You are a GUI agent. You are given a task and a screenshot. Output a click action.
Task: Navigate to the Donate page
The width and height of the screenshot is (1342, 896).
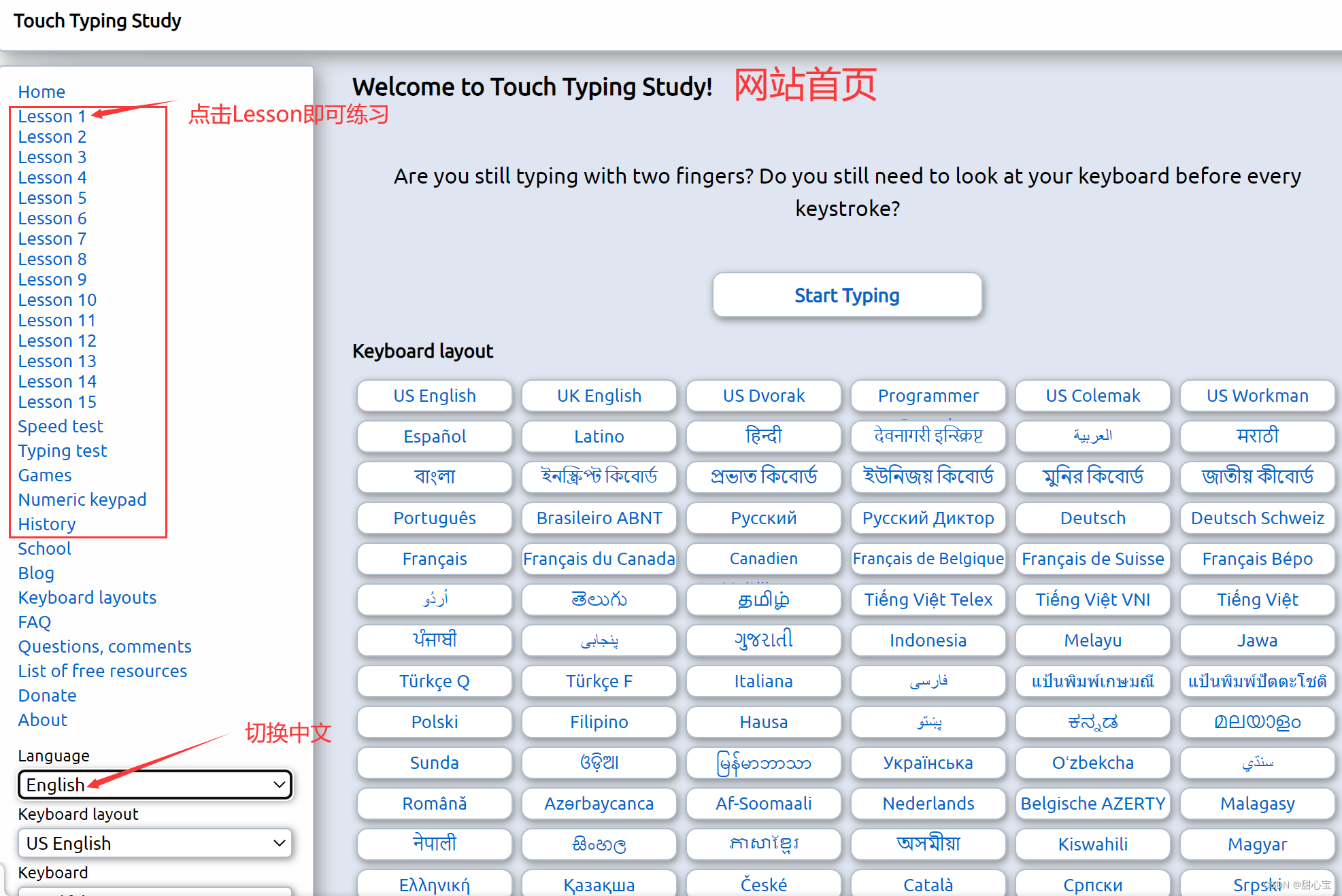[47, 695]
